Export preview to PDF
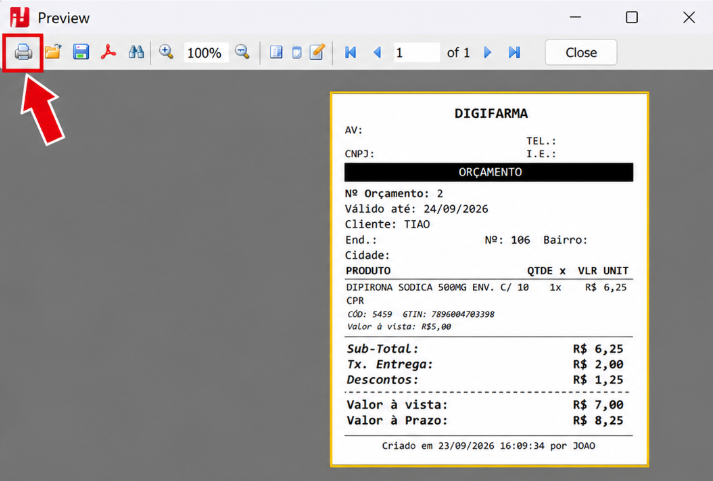Image resolution: width=713 pixels, height=481 pixels. [x=108, y=52]
